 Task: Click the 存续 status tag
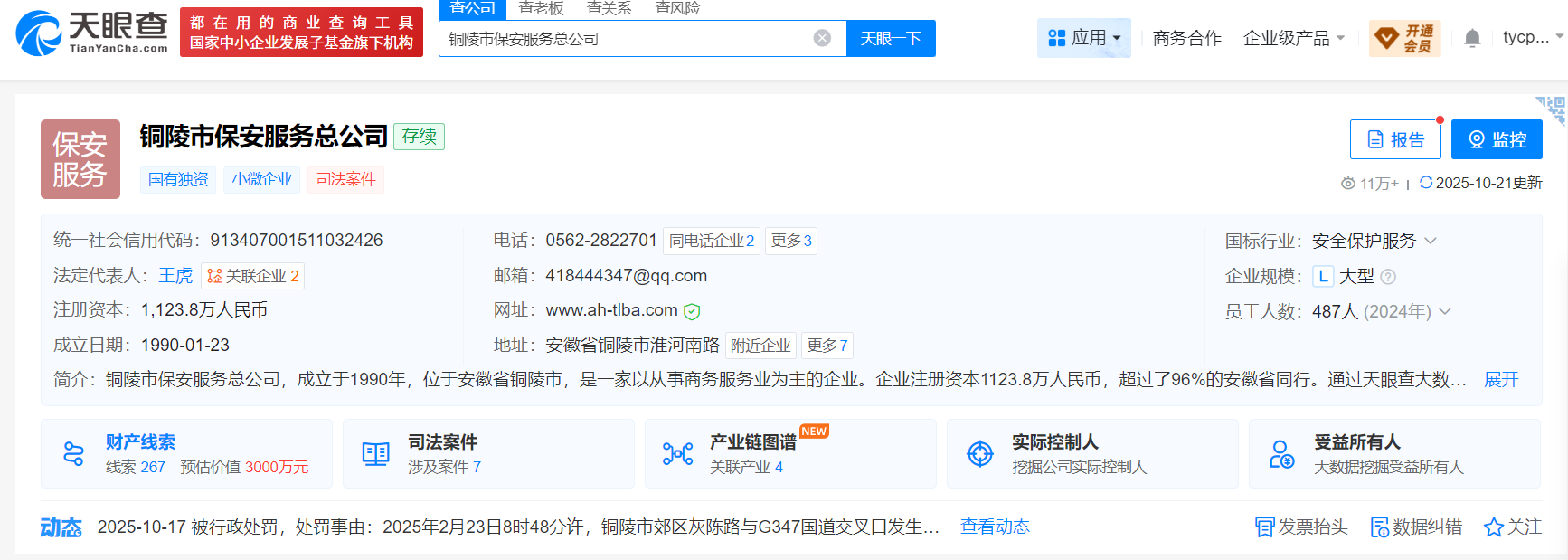(x=420, y=136)
